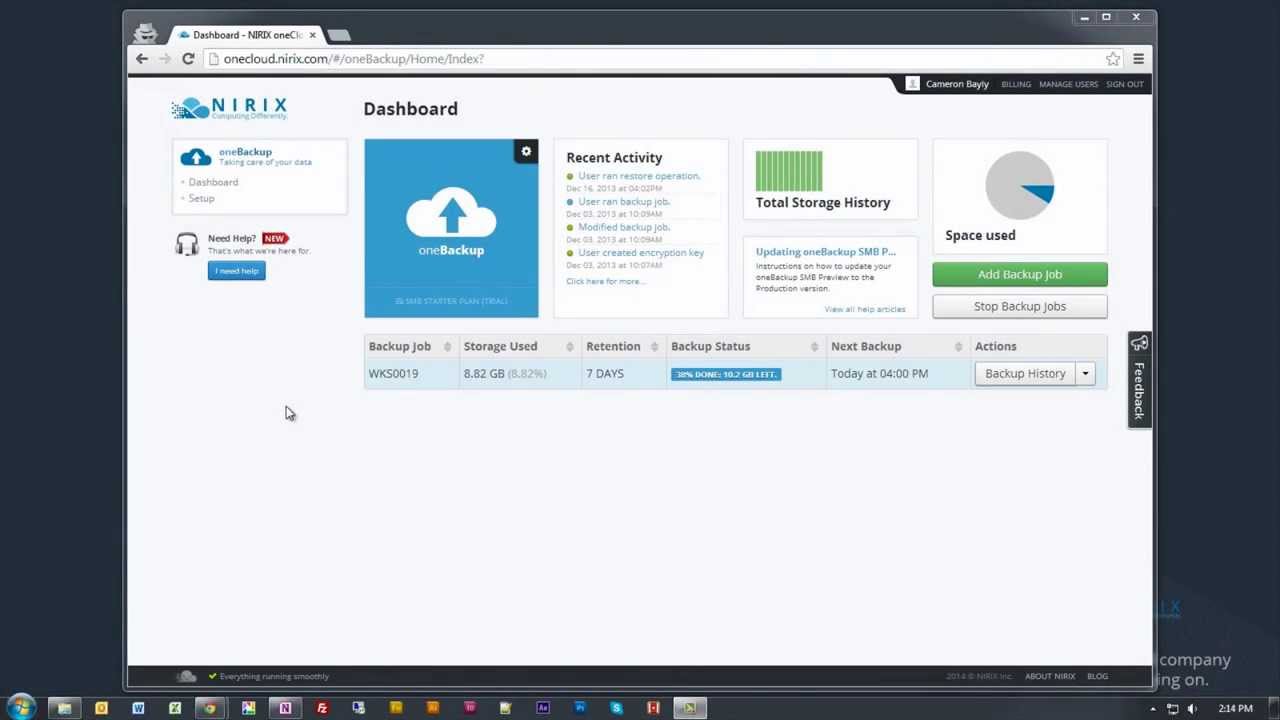The height and width of the screenshot is (720, 1280).
Task: Sort table by Storage Used column
Action: pos(519,346)
